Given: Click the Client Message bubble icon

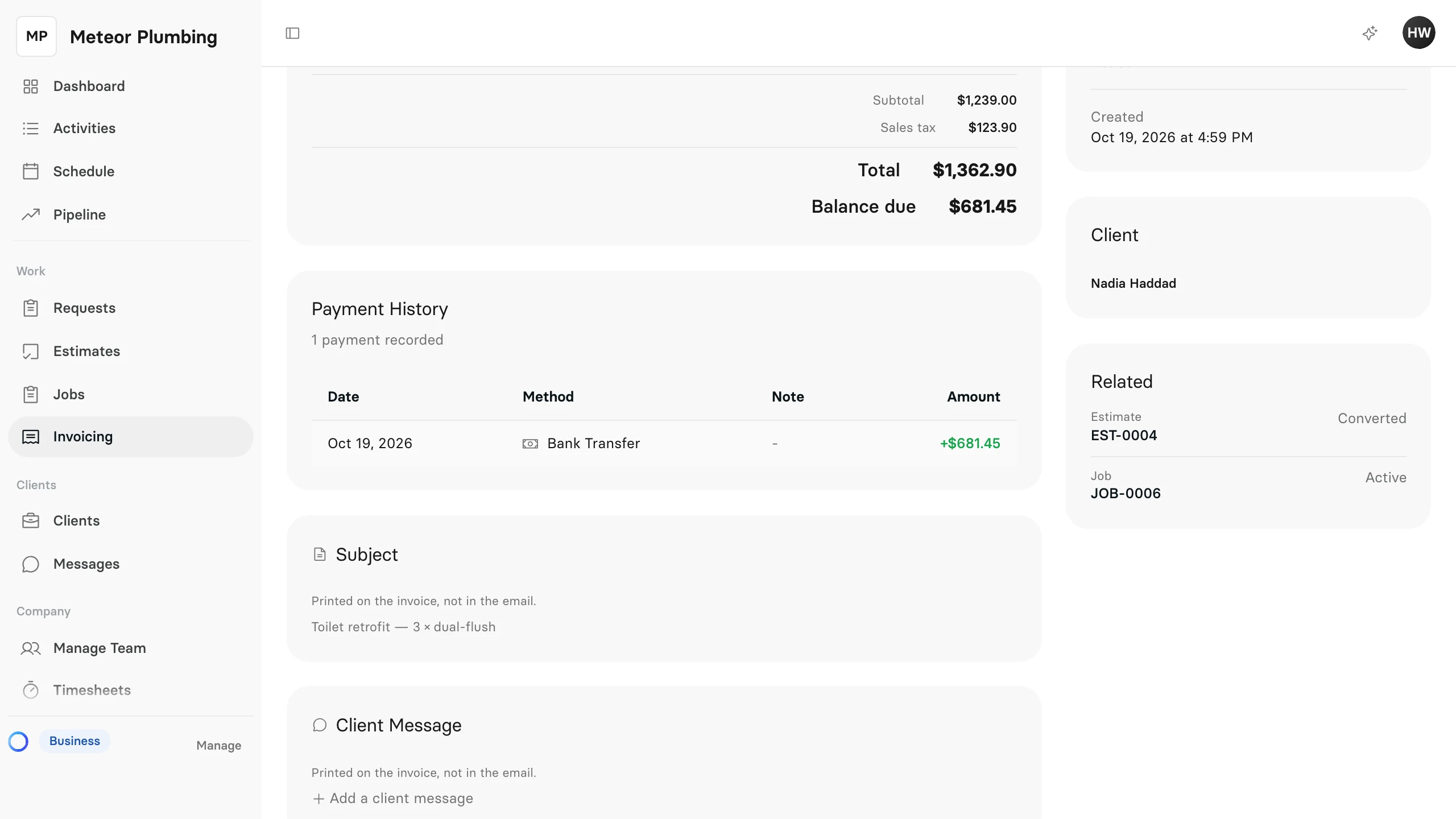Looking at the screenshot, I should tap(320, 725).
